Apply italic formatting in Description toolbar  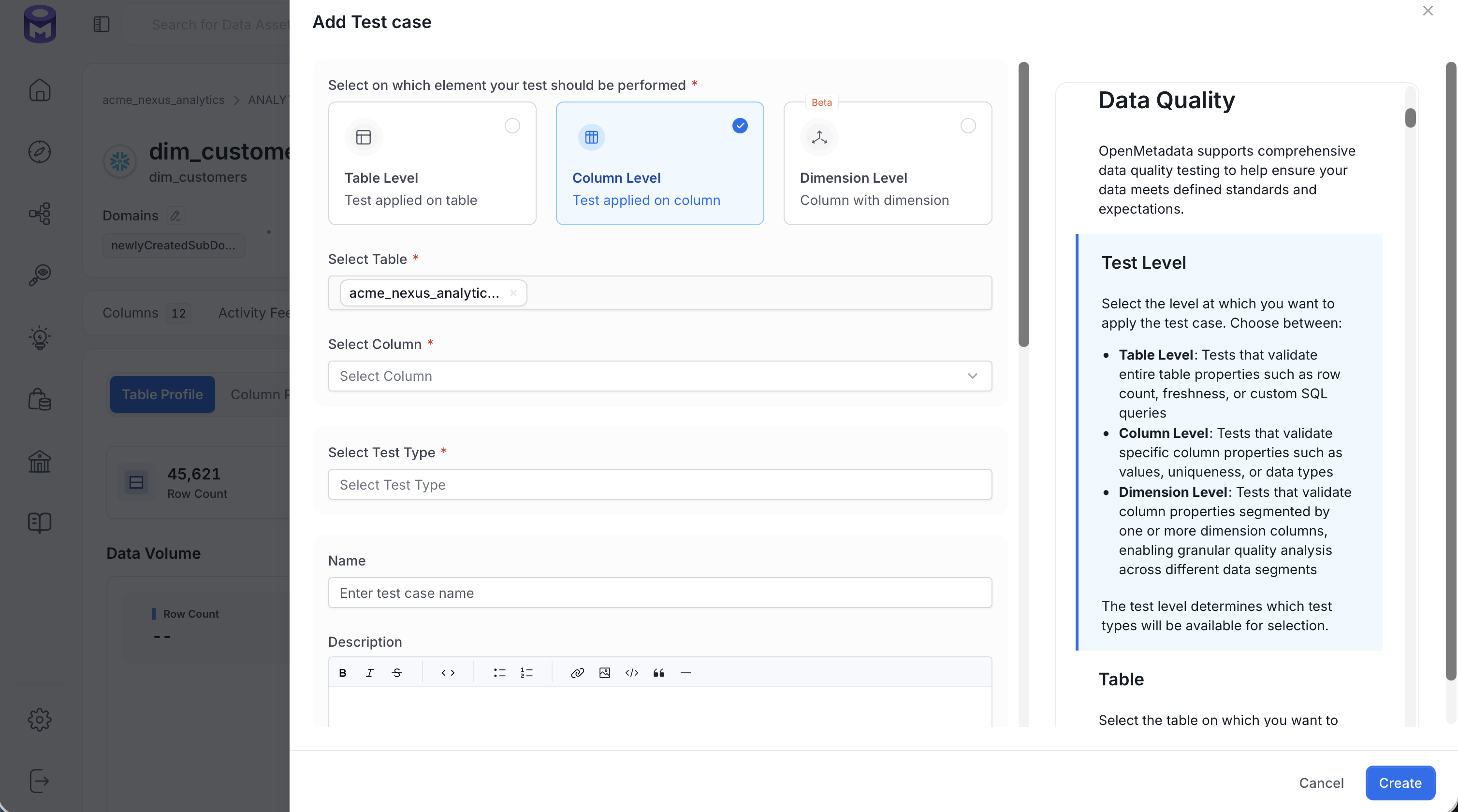click(x=370, y=673)
